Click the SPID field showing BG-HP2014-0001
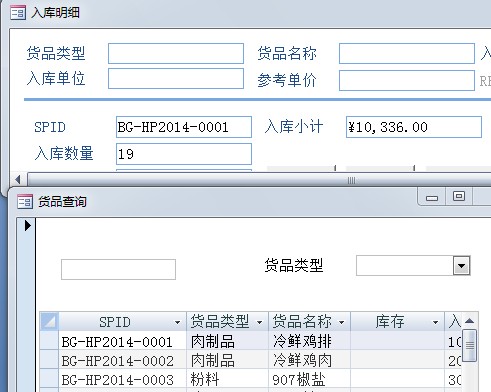This screenshot has width=491, height=392. point(184,127)
